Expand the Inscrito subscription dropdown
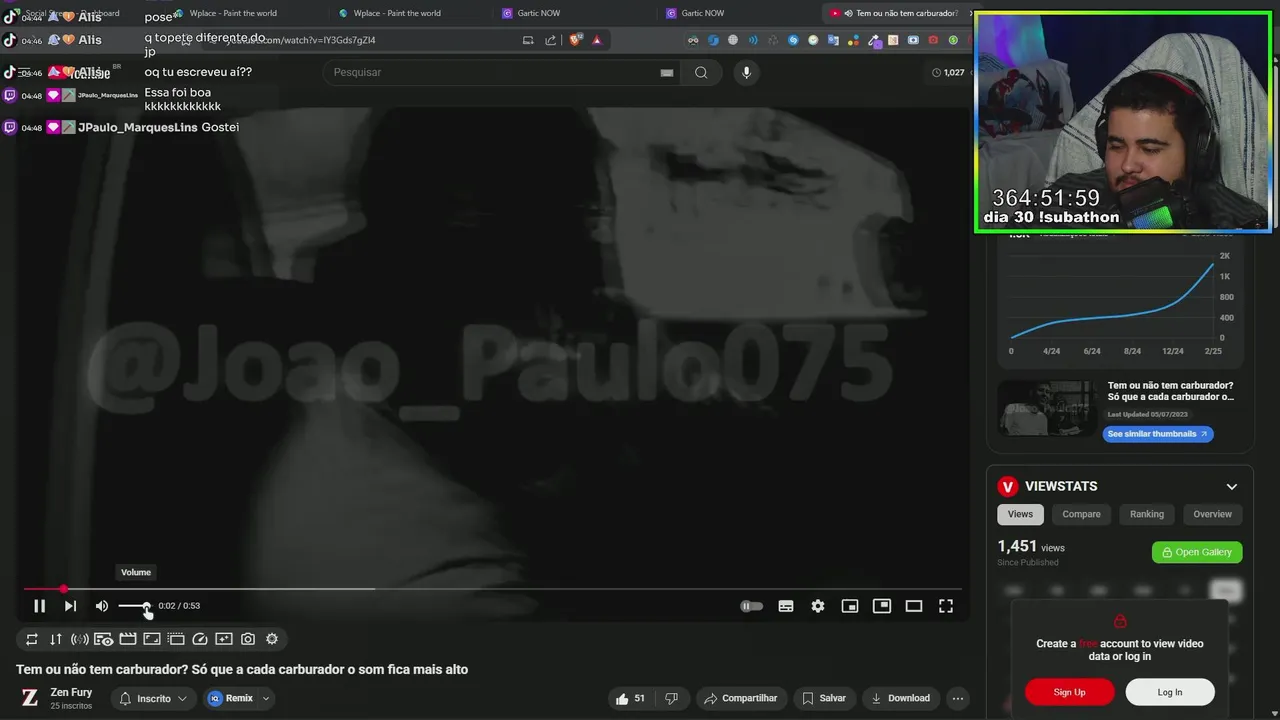This screenshot has width=1280, height=720. tap(154, 698)
